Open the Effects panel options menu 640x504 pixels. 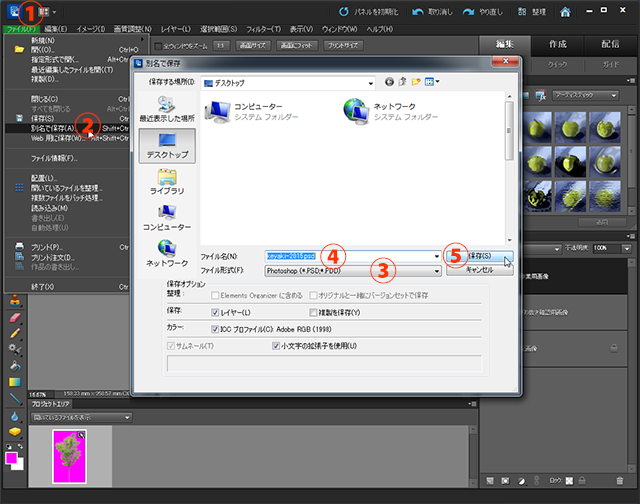coord(631,81)
